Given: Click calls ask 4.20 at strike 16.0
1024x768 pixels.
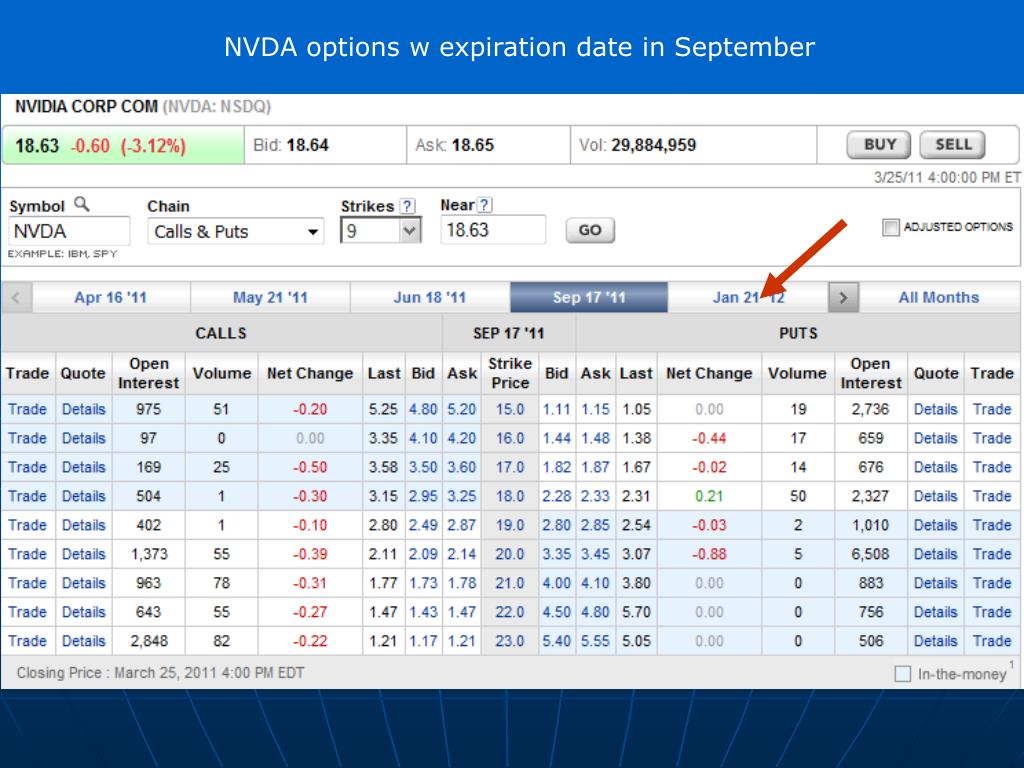Looking at the screenshot, I should point(462,438).
